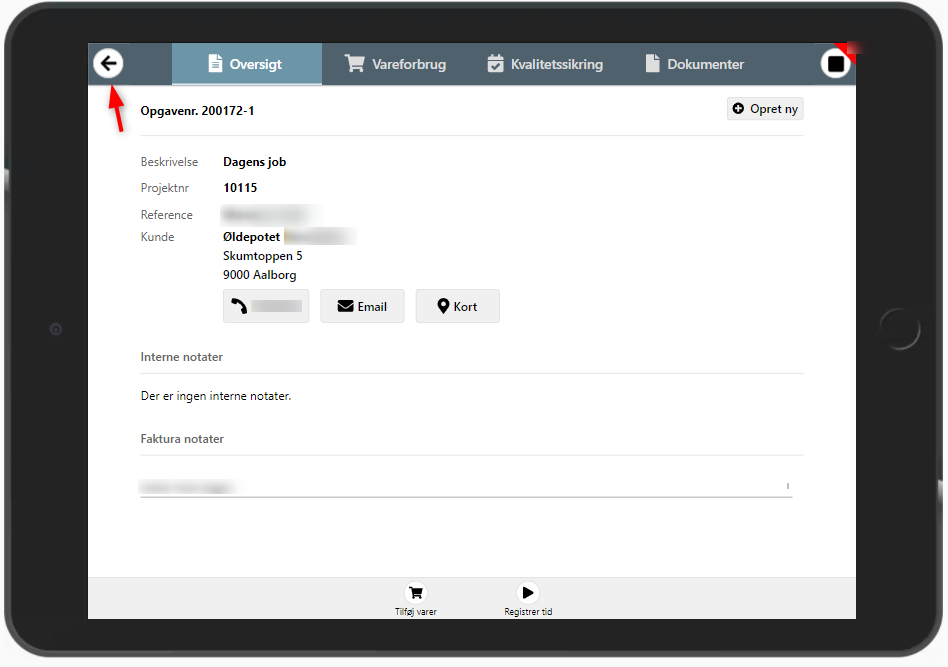Select the Oversigt tab
The image size is (948, 667).
[246, 64]
